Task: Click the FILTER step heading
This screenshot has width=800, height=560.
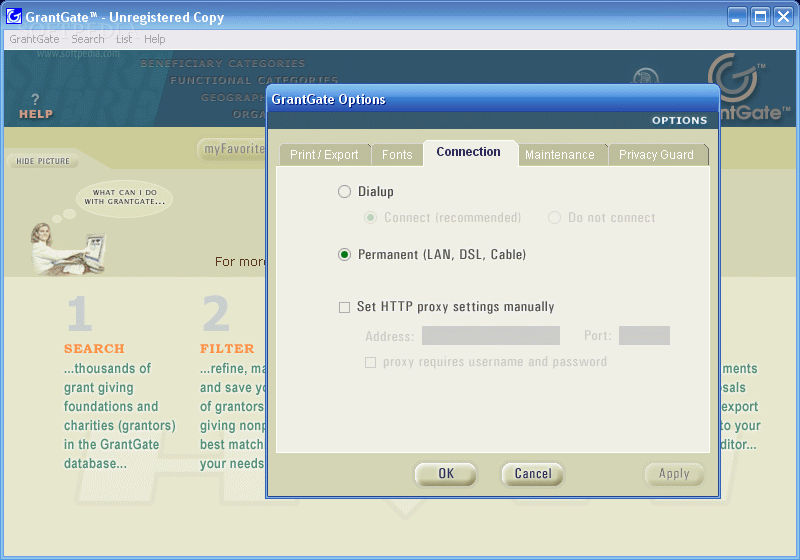Action: pyautogui.click(x=227, y=348)
